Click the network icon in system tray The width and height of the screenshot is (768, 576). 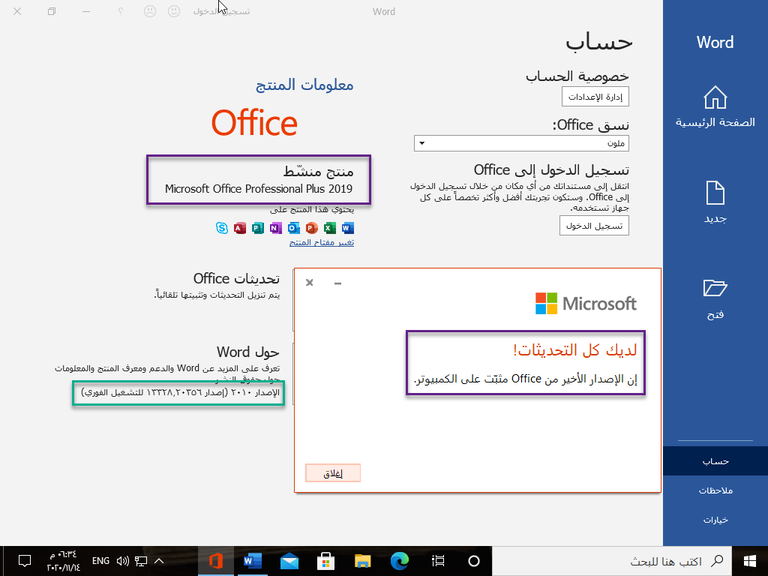point(141,561)
